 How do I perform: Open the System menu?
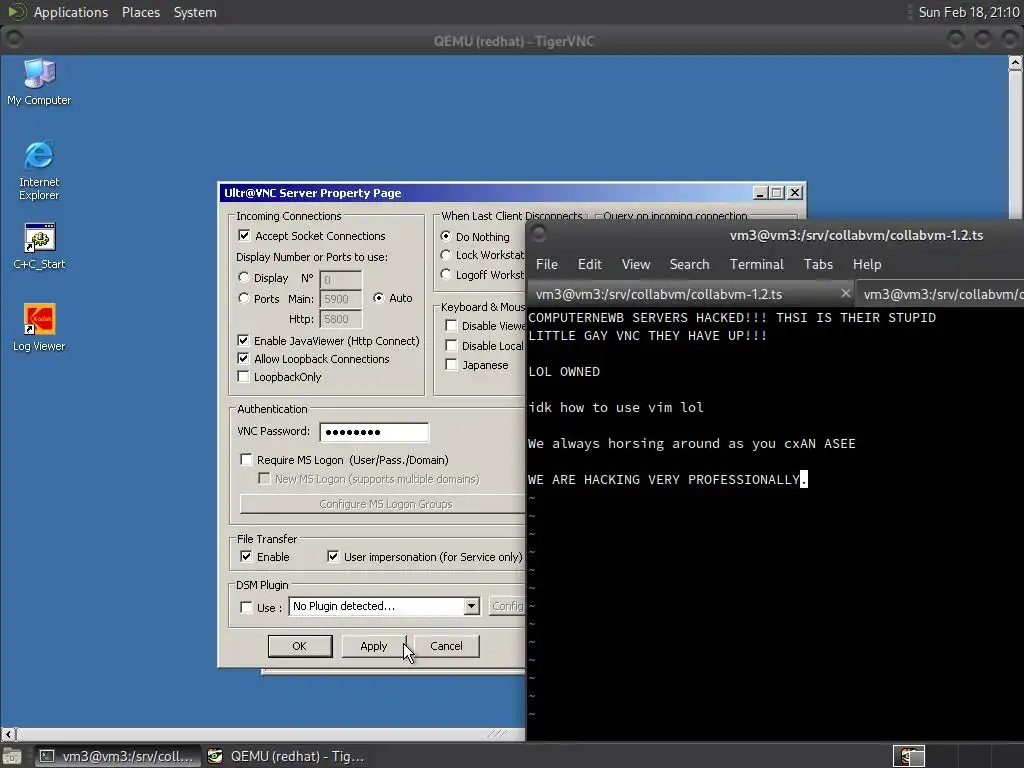tap(195, 12)
